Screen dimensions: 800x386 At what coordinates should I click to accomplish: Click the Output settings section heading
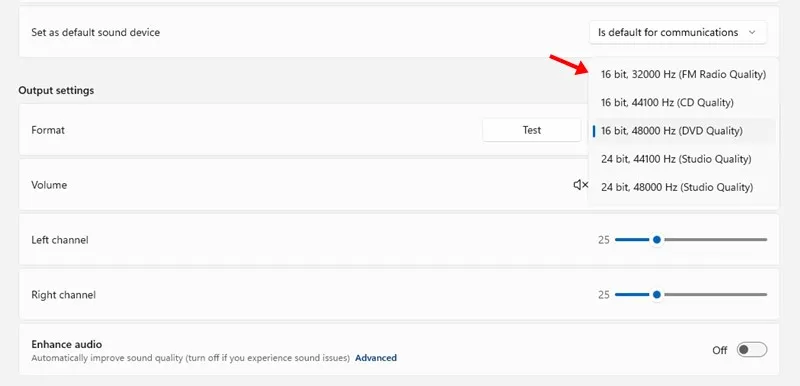56,90
